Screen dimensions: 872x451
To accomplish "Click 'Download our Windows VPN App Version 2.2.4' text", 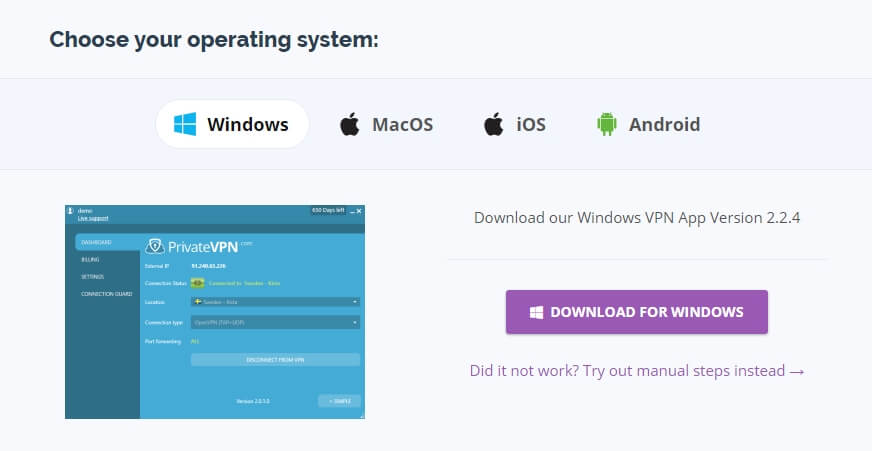I will [637, 217].
